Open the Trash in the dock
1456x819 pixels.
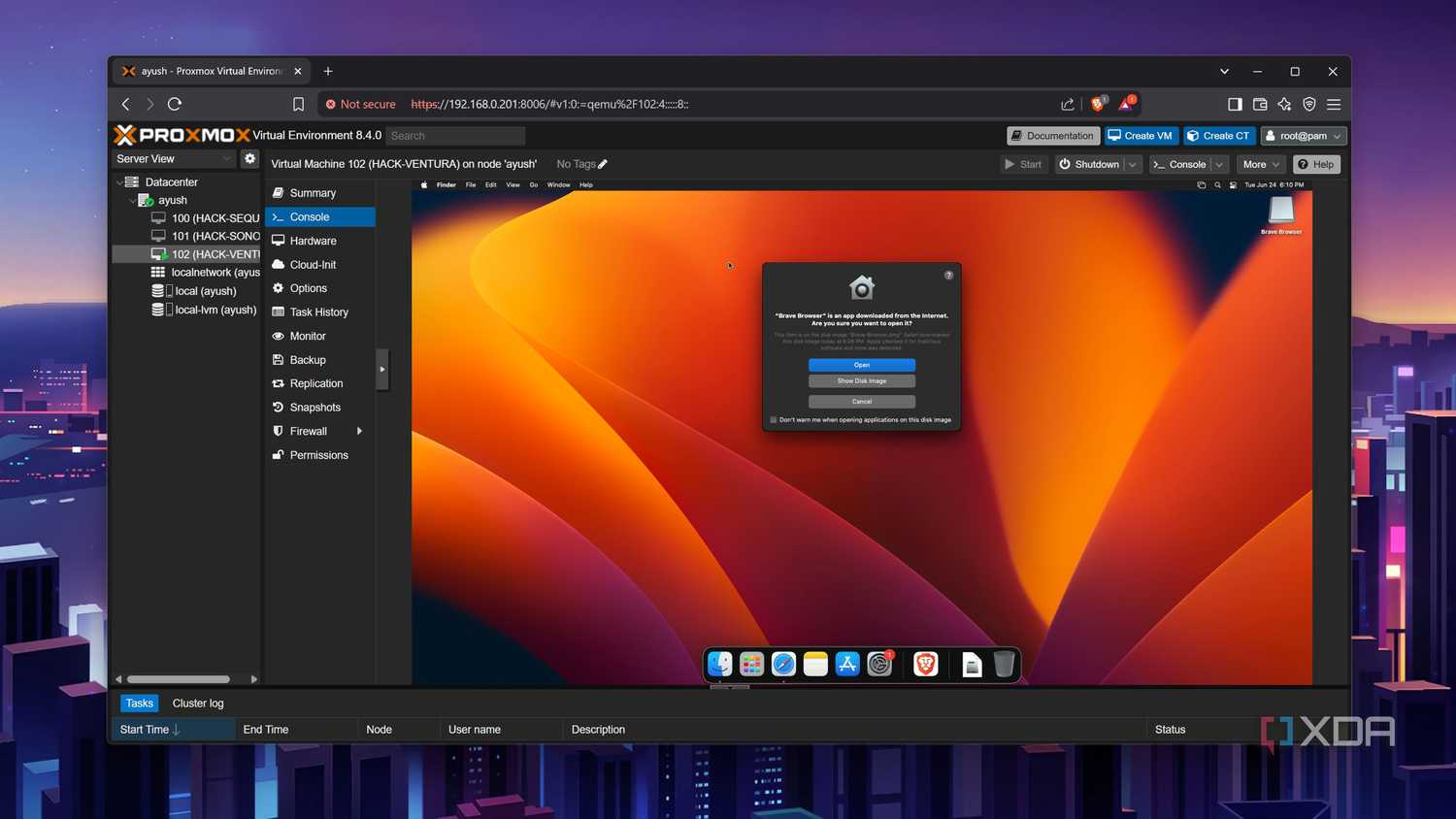pos(1004,664)
